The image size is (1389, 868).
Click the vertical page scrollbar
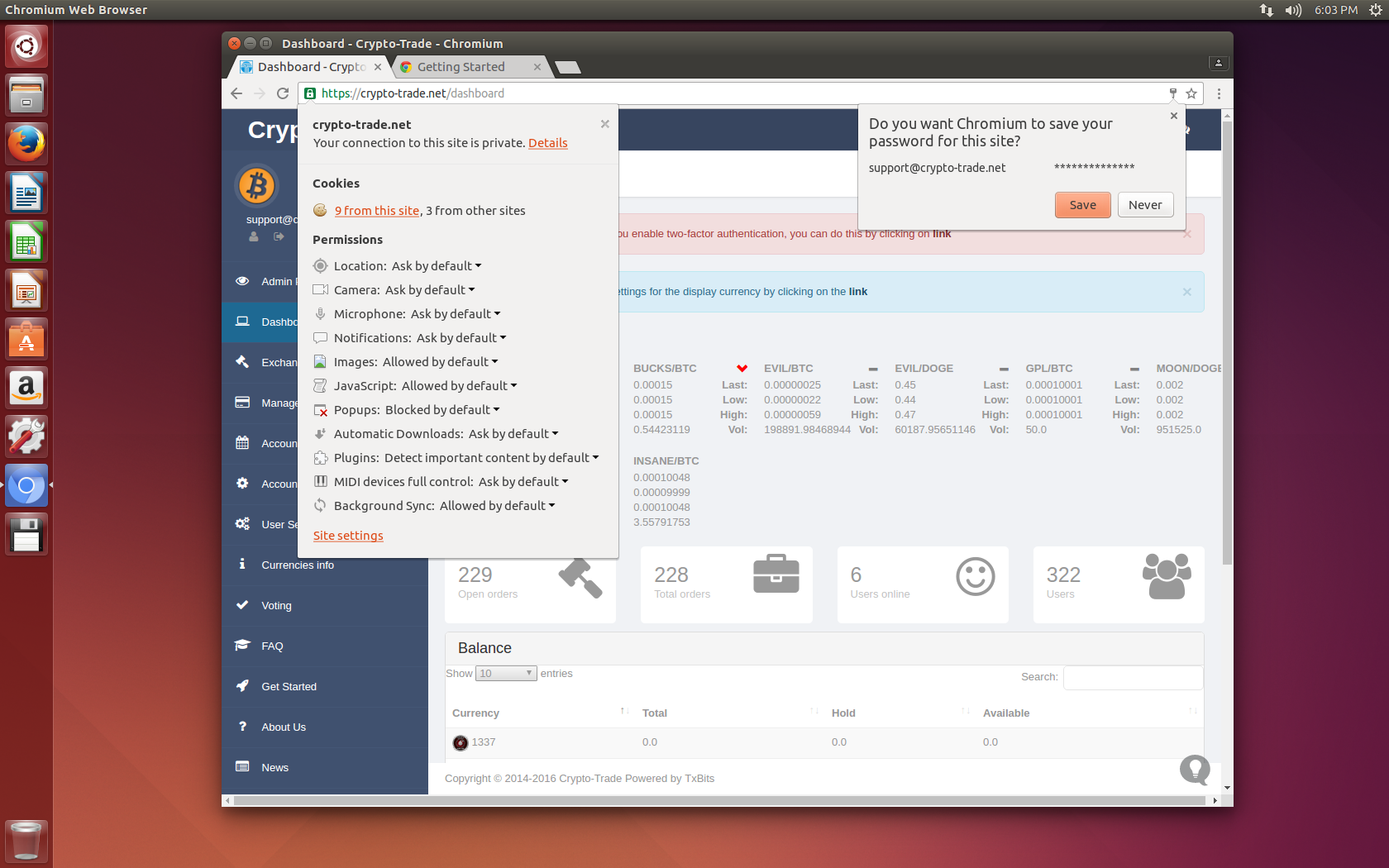(x=1227, y=343)
